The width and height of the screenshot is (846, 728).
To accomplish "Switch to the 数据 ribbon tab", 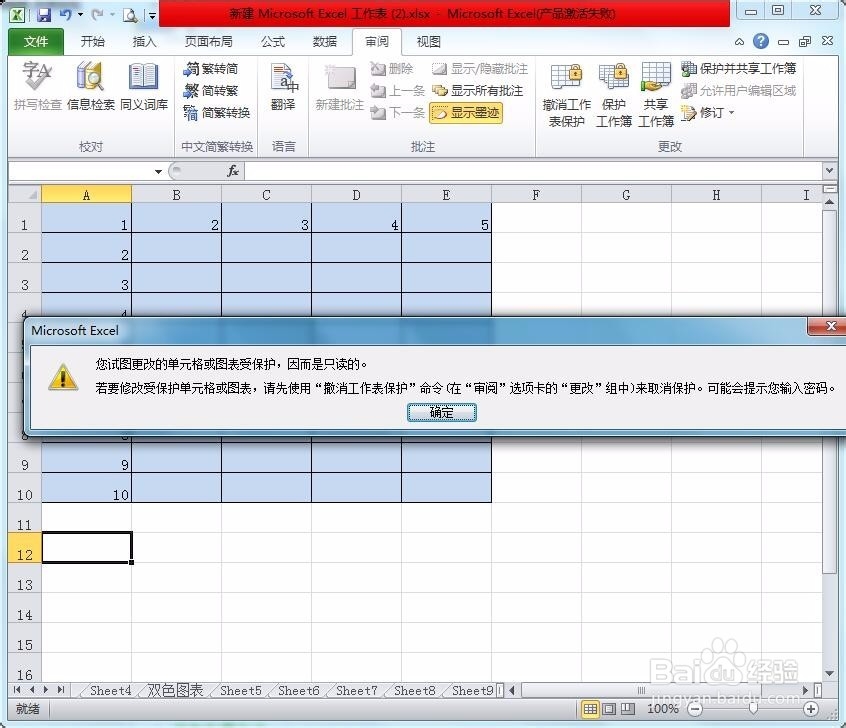I will 325,42.
